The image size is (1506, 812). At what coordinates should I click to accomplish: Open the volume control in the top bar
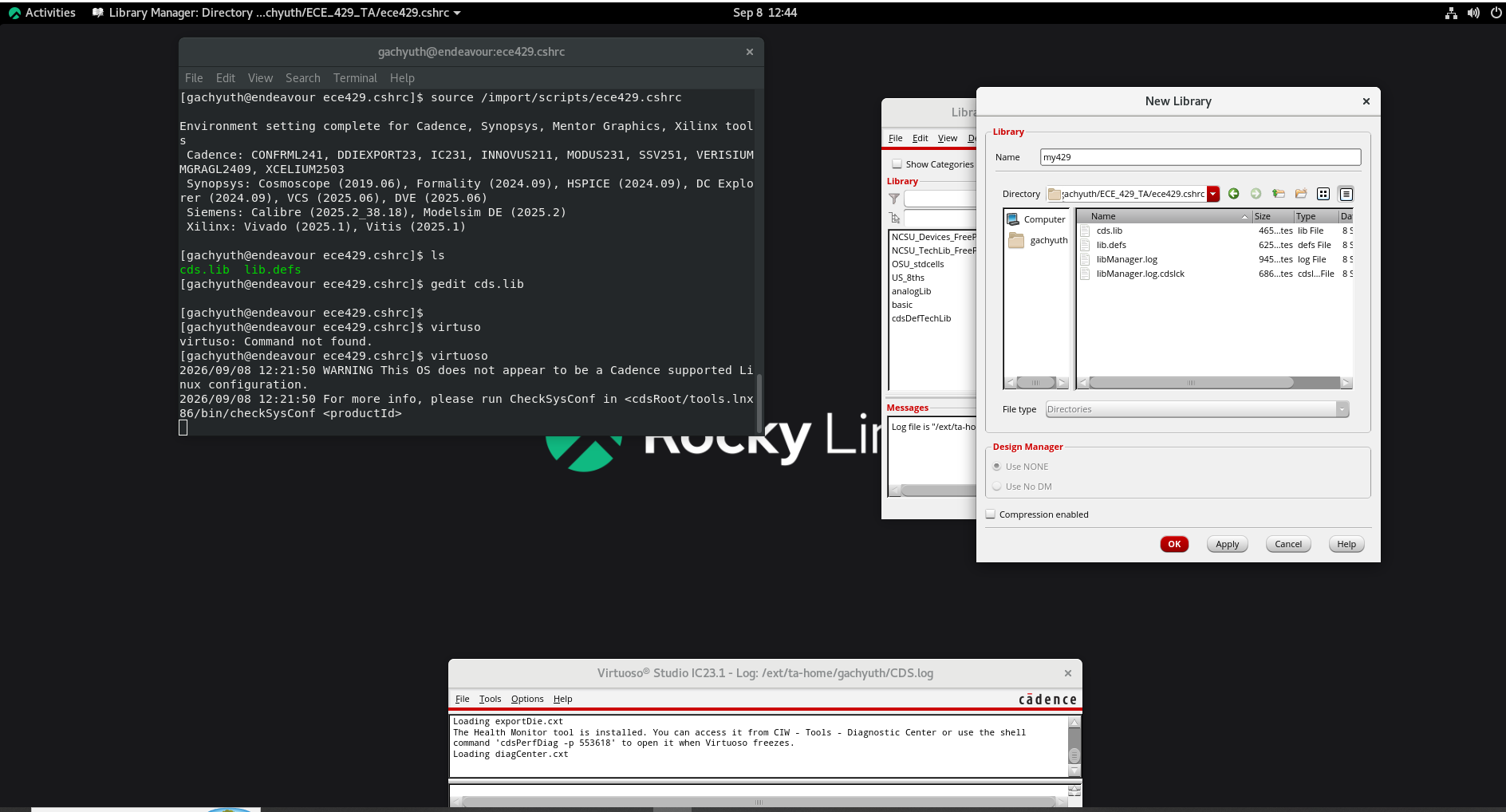pyautogui.click(x=1473, y=13)
